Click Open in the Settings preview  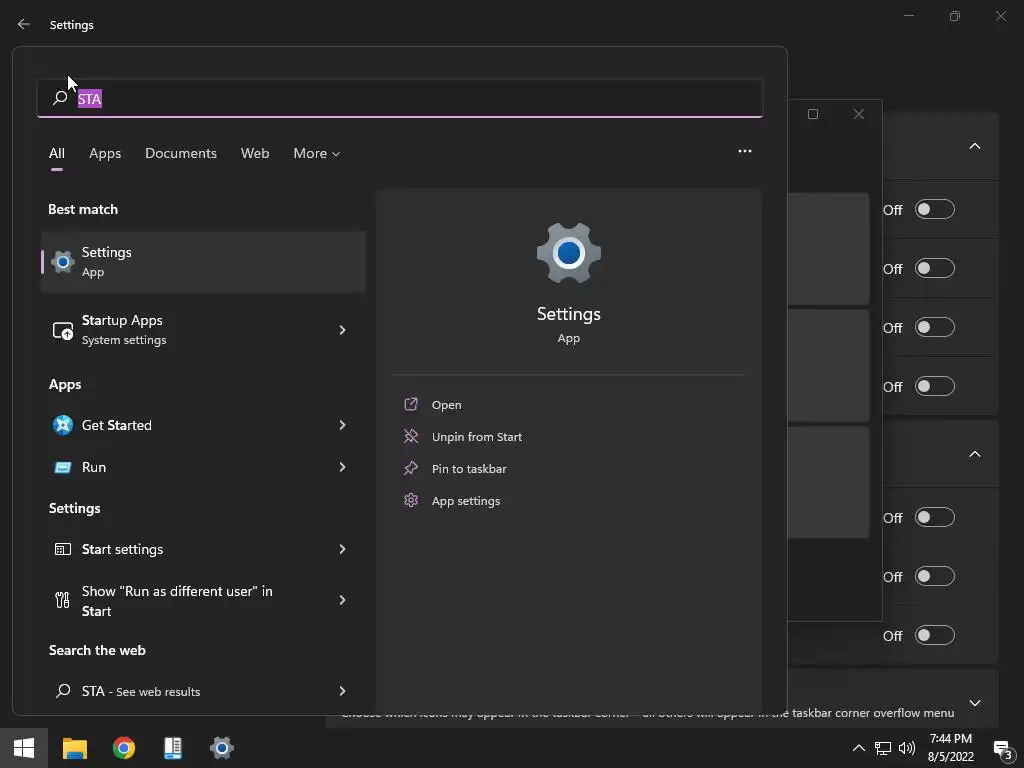[x=447, y=405]
